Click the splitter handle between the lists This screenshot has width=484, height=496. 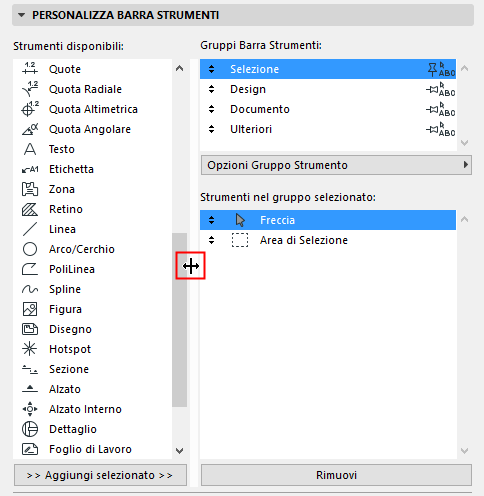click(x=191, y=266)
